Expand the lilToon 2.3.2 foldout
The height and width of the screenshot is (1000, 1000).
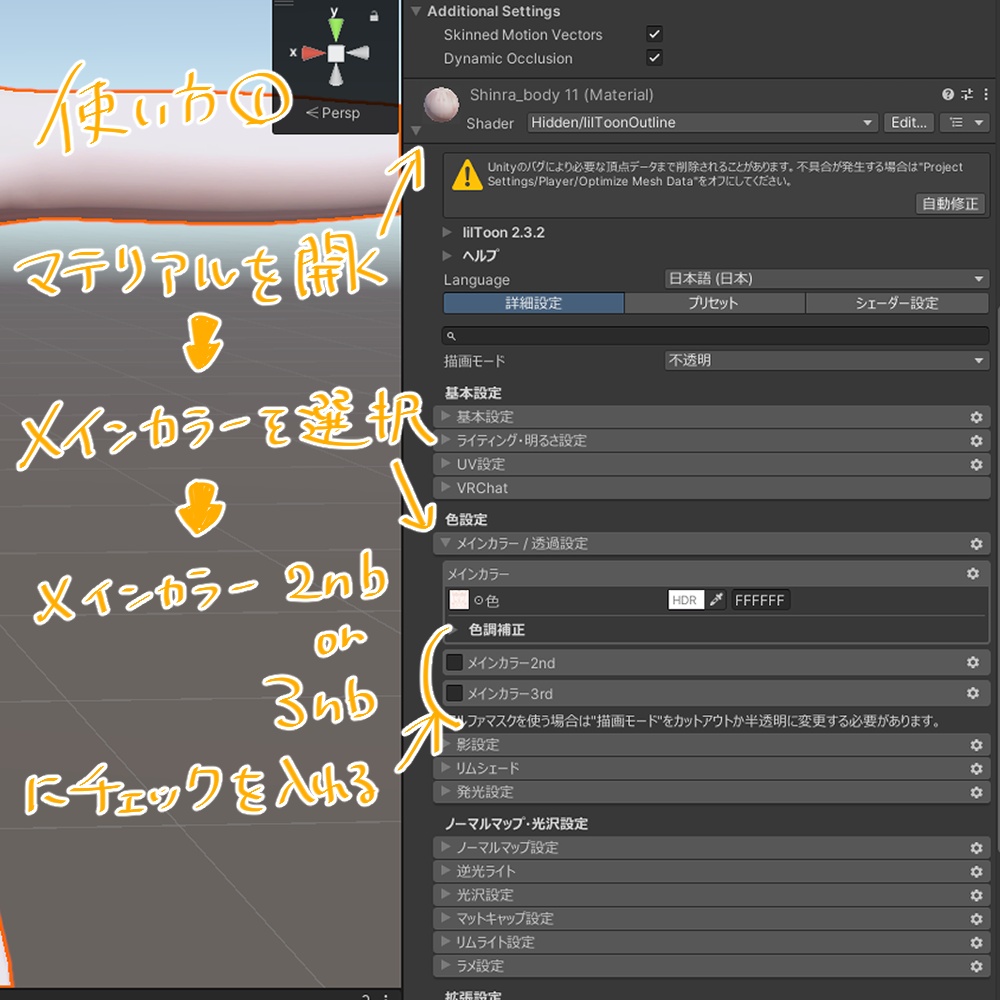(x=447, y=232)
